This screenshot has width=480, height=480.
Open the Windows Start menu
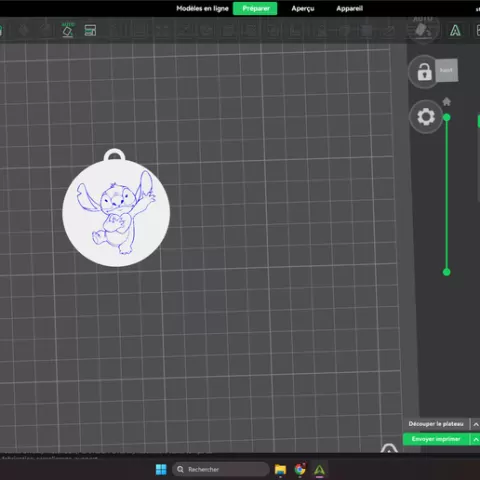pos(161,469)
